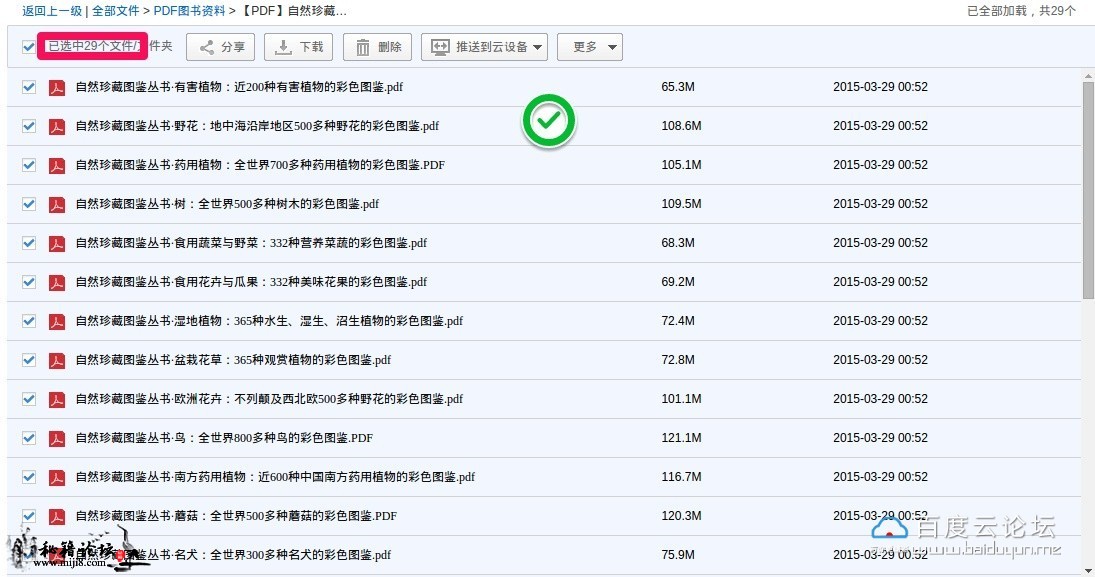Viewport: 1095px width, 577px height.
Task: Open PDF图书资料 breadcrumb folder
Action: 189,11
